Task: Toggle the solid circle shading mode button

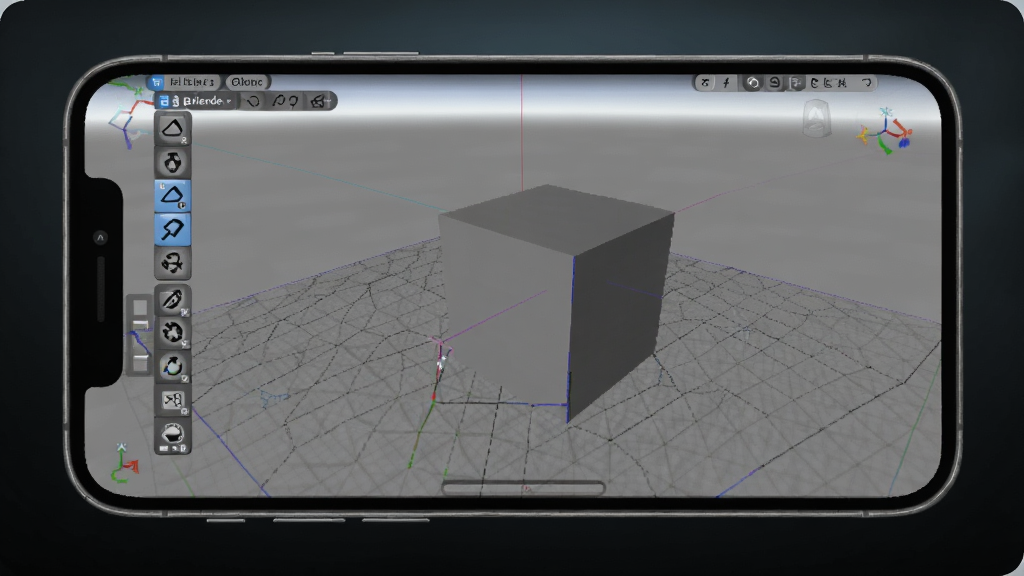Action: [x=752, y=83]
